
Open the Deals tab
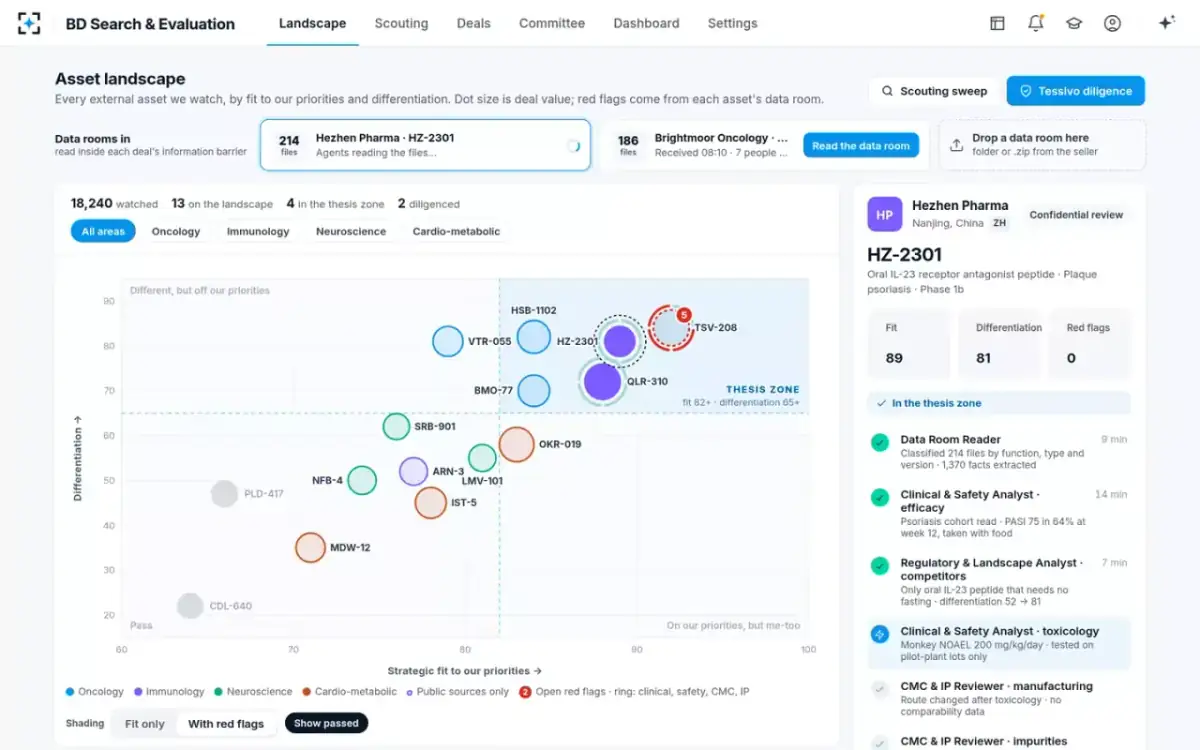coord(473,23)
